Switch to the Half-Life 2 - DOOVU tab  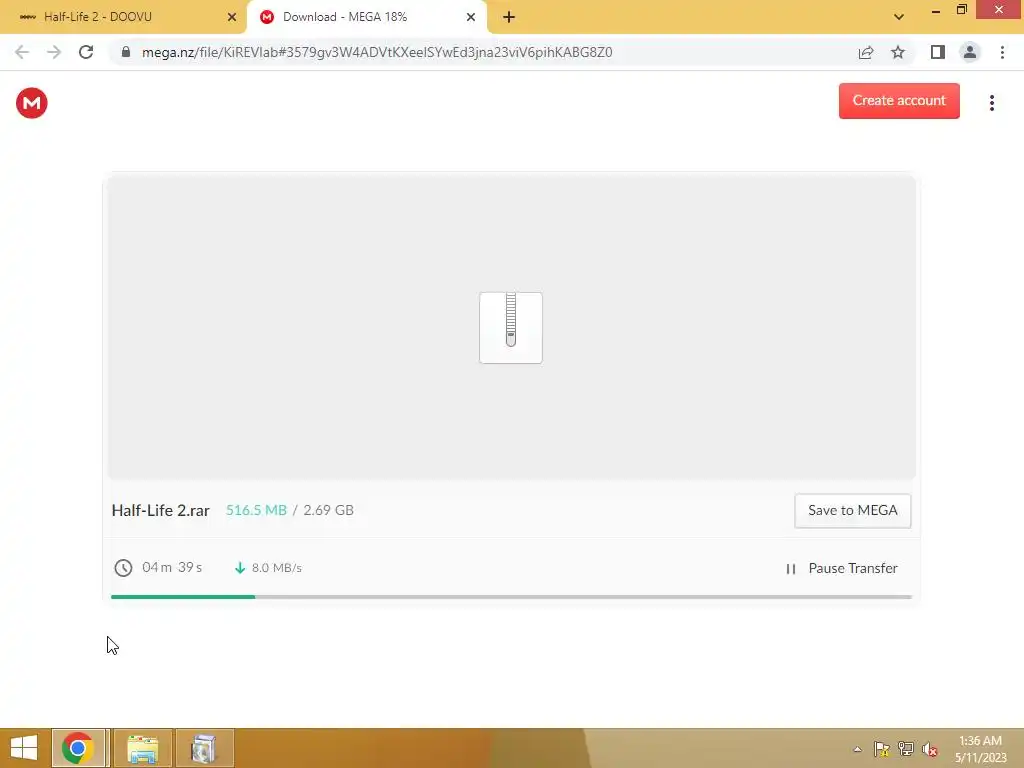123,17
